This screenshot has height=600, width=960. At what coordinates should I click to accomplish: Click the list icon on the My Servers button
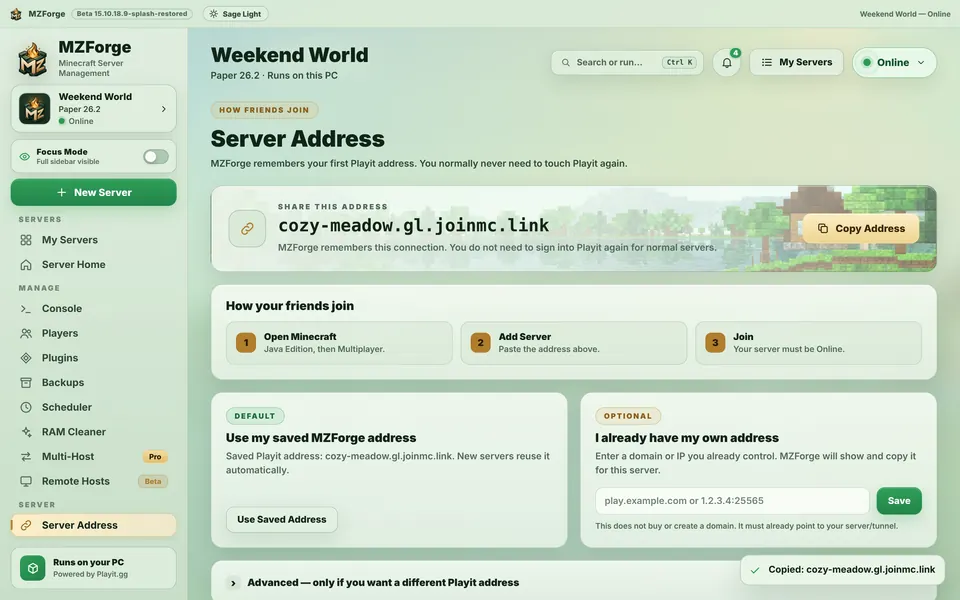click(767, 62)
